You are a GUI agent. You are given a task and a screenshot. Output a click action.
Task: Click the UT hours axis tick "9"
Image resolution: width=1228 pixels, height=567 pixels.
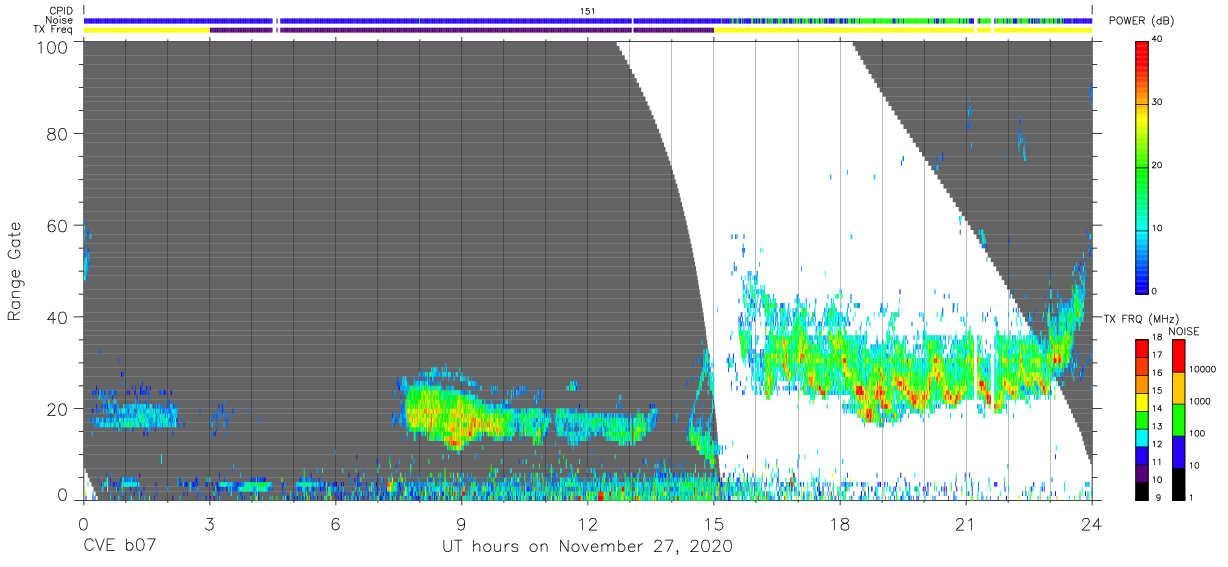pyautogui.click(x=461, y=524)
